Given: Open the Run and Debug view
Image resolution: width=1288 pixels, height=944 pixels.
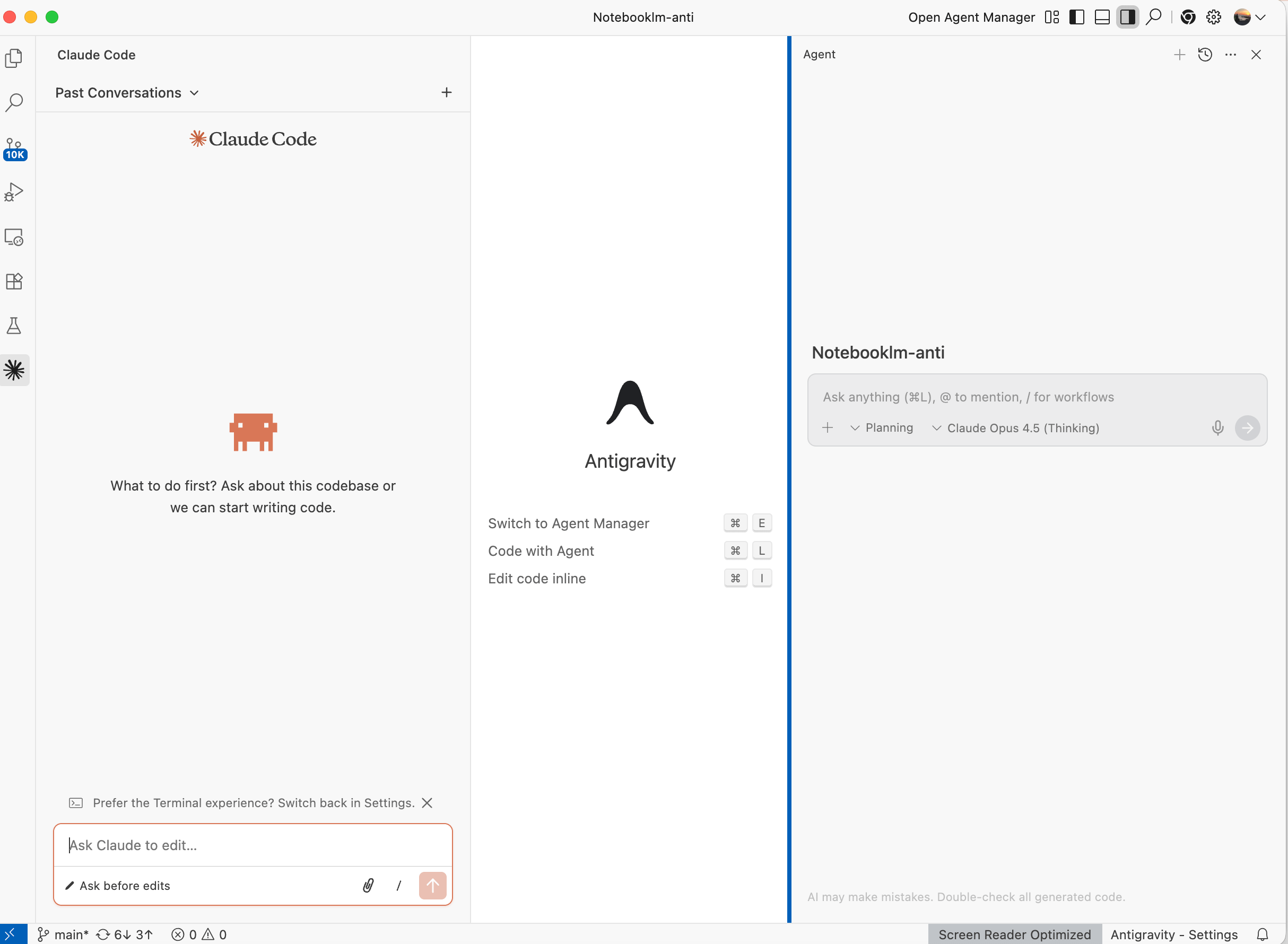Looking at the screenshot, I should [x=14, y=192].
